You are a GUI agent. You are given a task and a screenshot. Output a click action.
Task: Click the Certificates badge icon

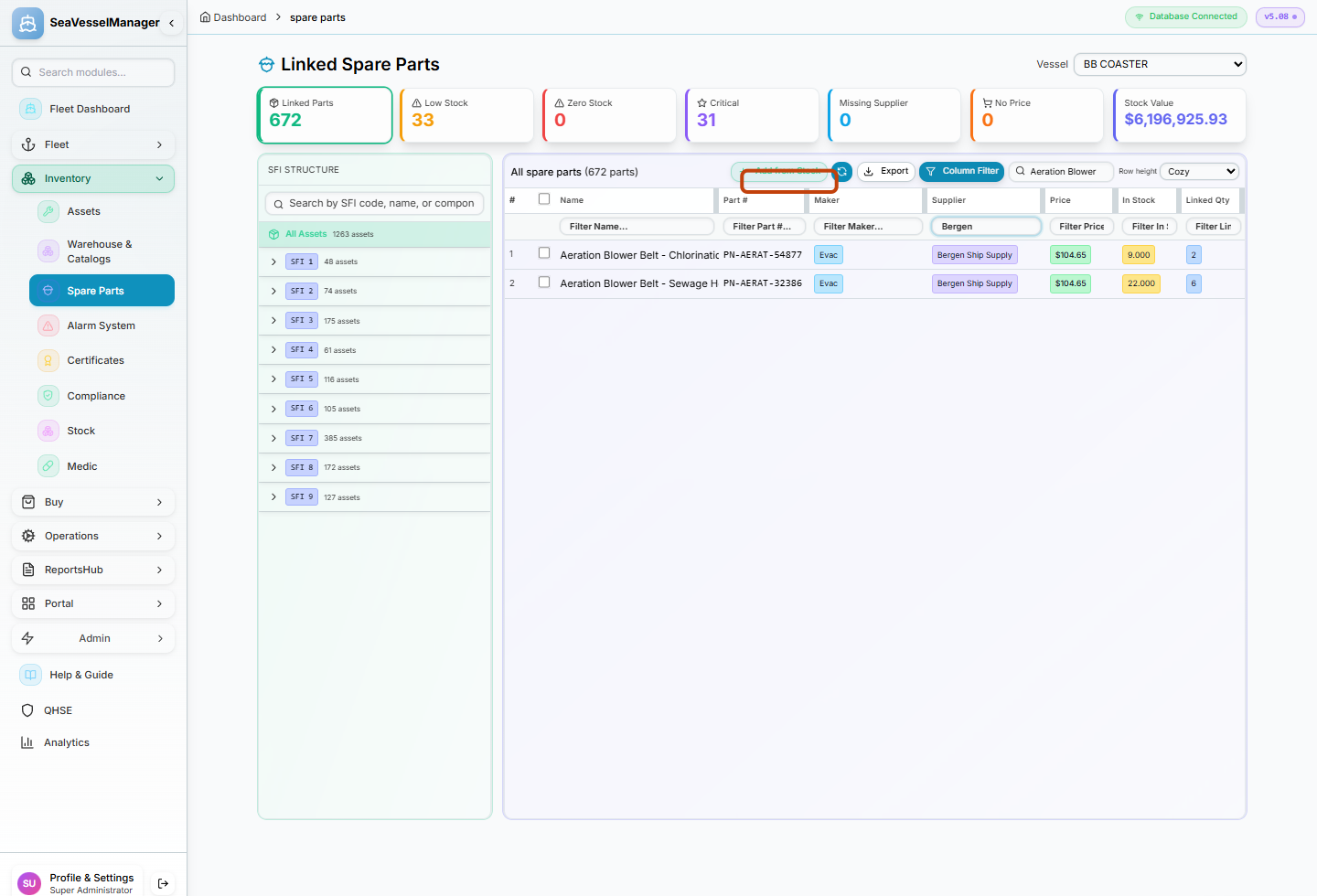(48, 360)
